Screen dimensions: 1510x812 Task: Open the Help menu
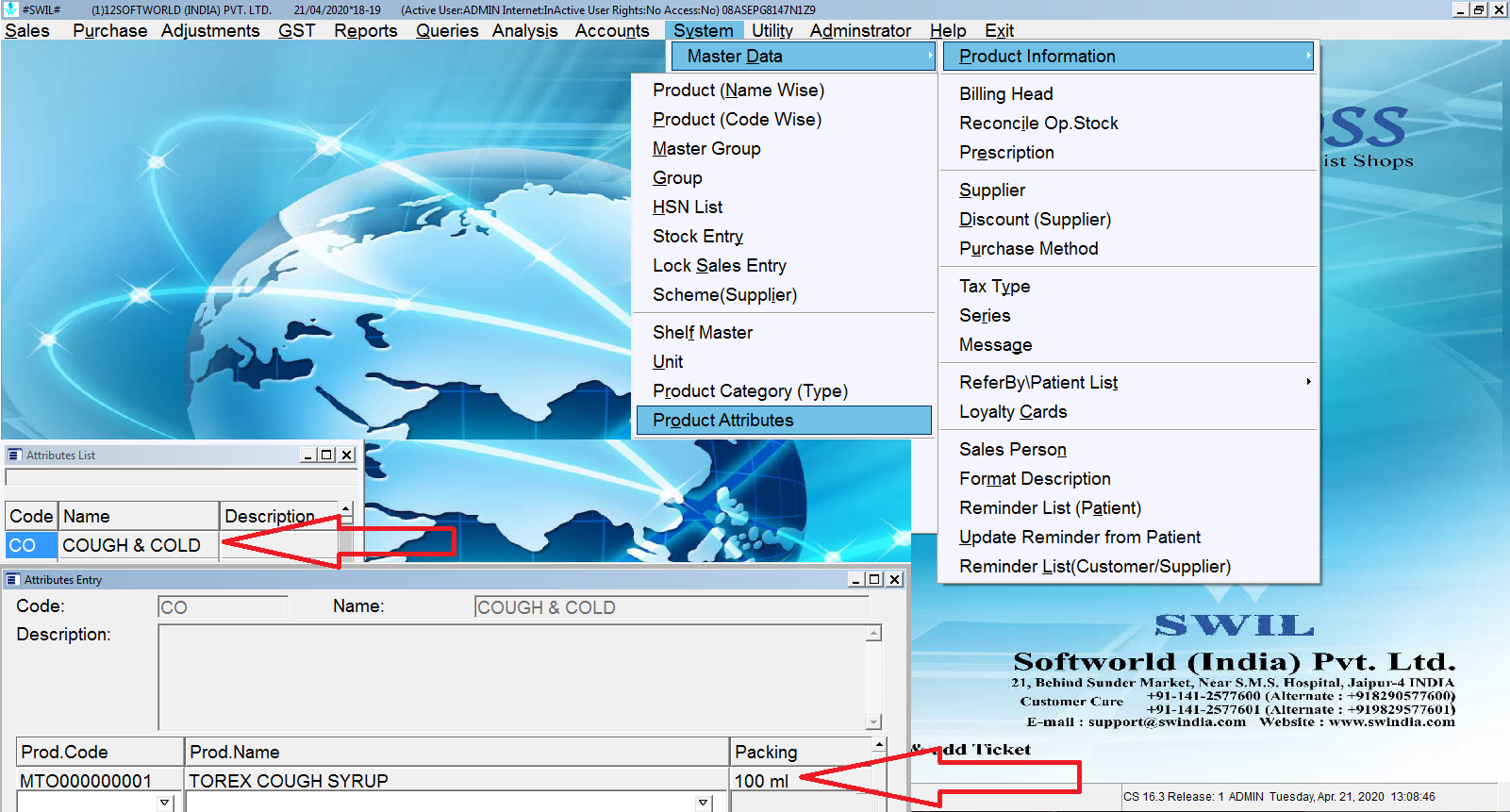tap(948, 30)
